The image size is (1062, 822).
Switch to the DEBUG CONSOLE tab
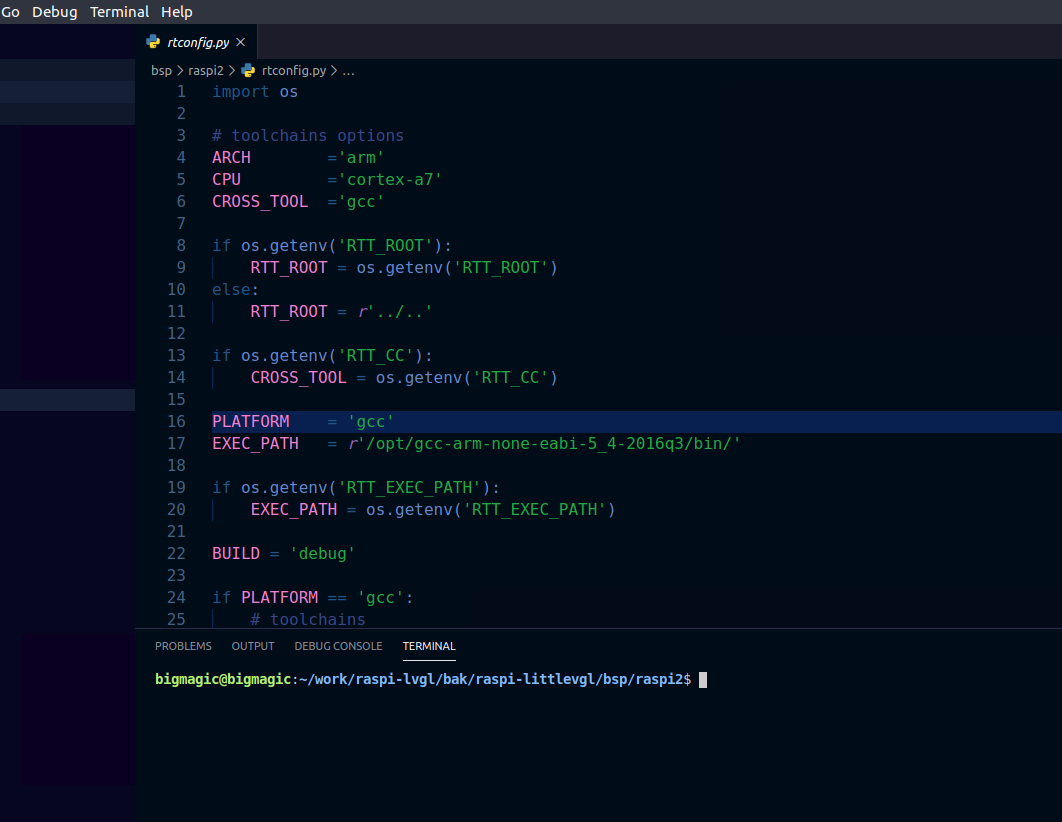tap(338, 647)
